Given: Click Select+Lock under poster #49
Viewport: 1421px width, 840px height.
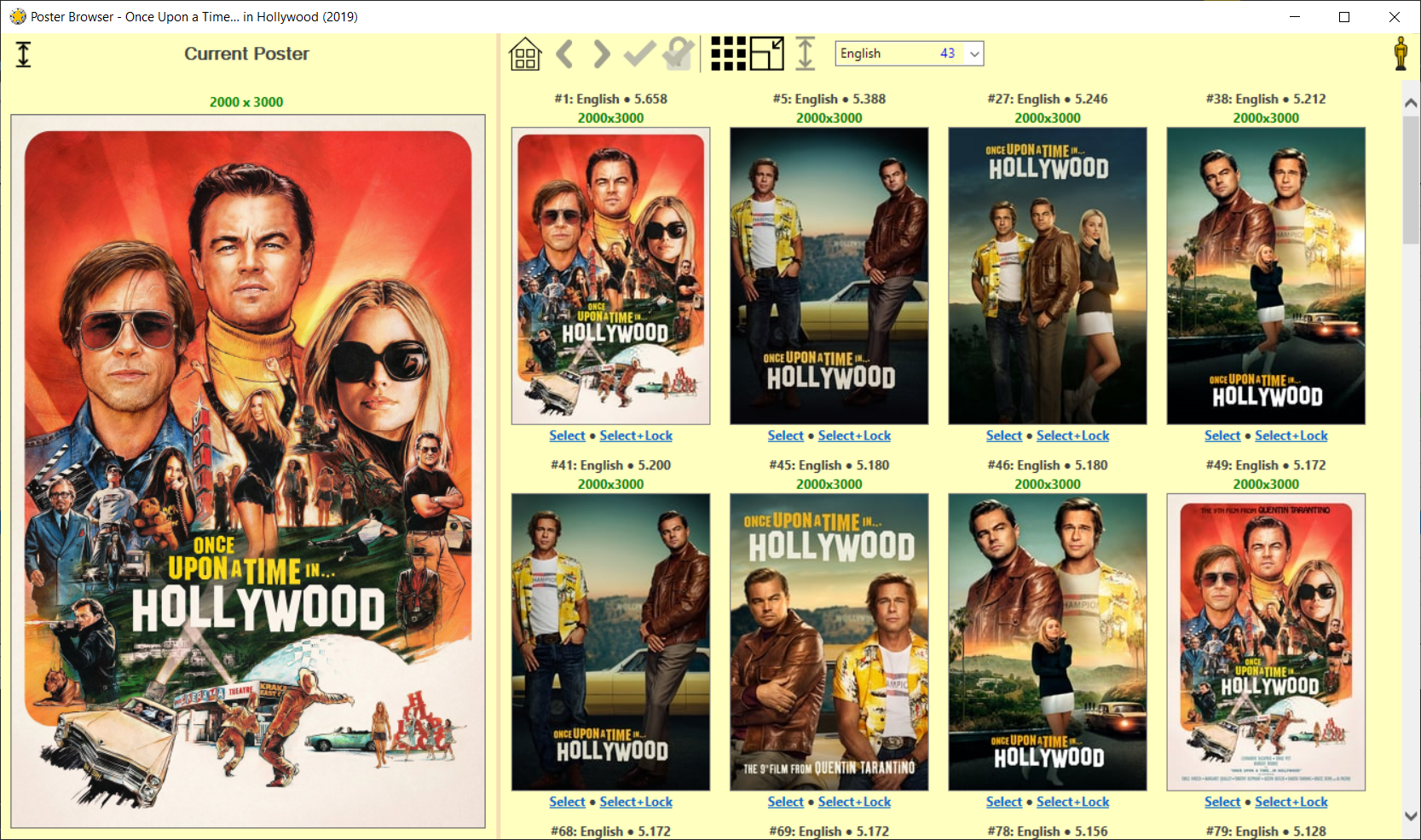Looking at the screenshot, I should point(1291,802).
